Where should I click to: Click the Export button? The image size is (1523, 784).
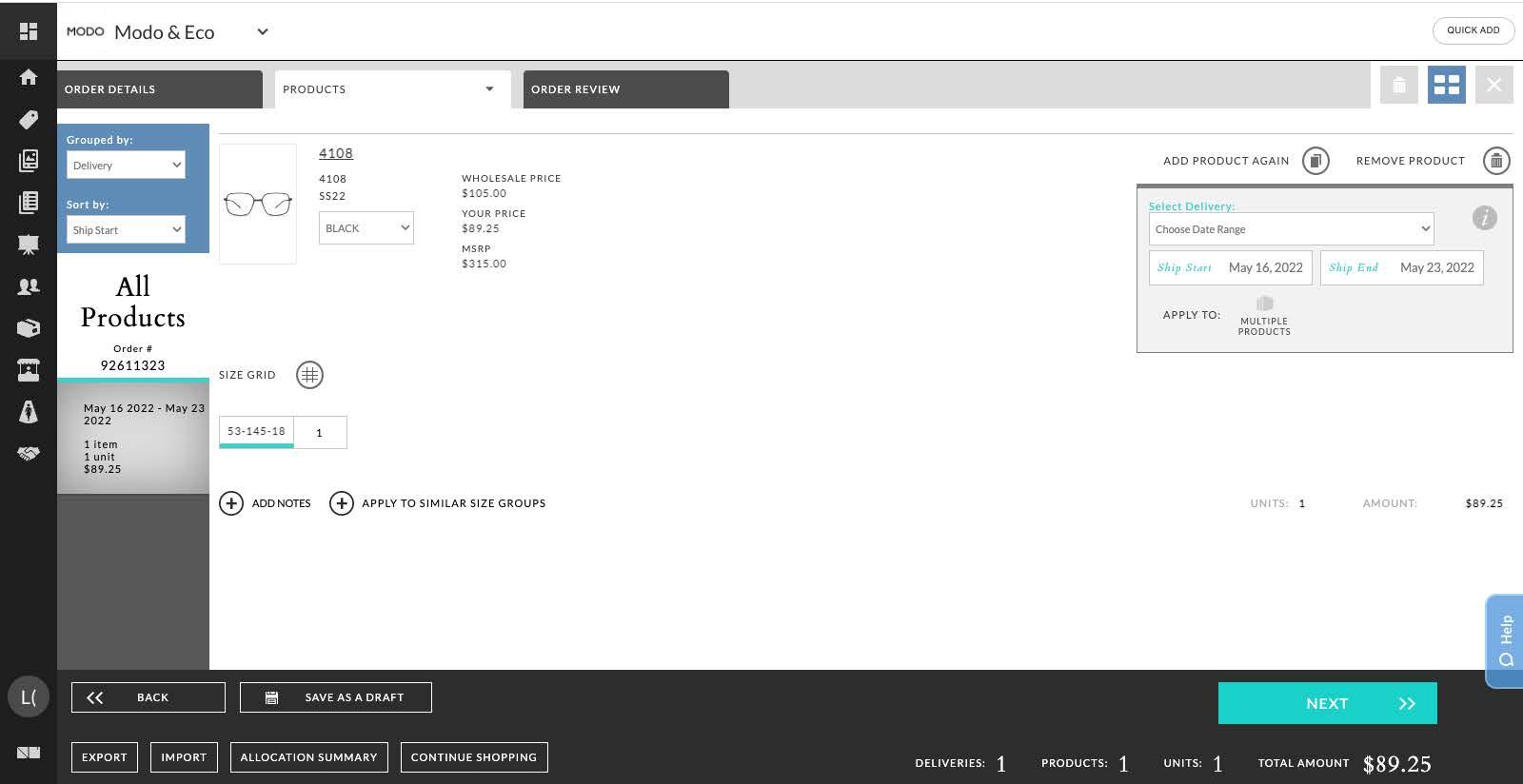tap(105, 757)
